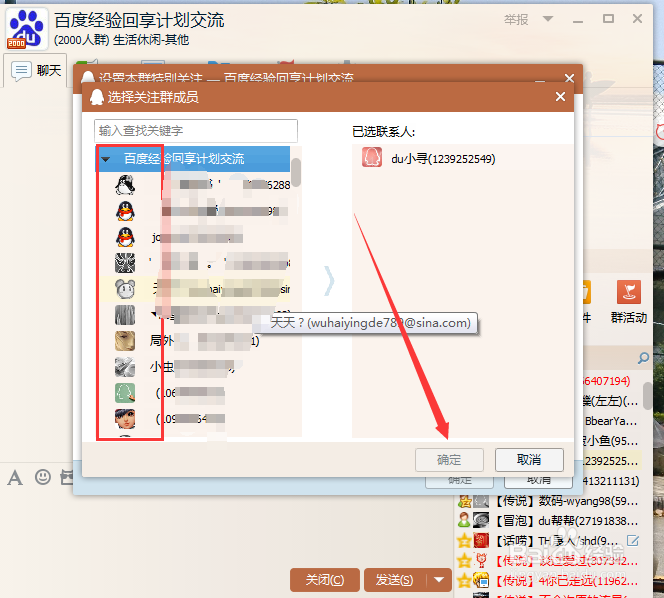Click the member list scrollbar thumb

[x=296, y=172]
